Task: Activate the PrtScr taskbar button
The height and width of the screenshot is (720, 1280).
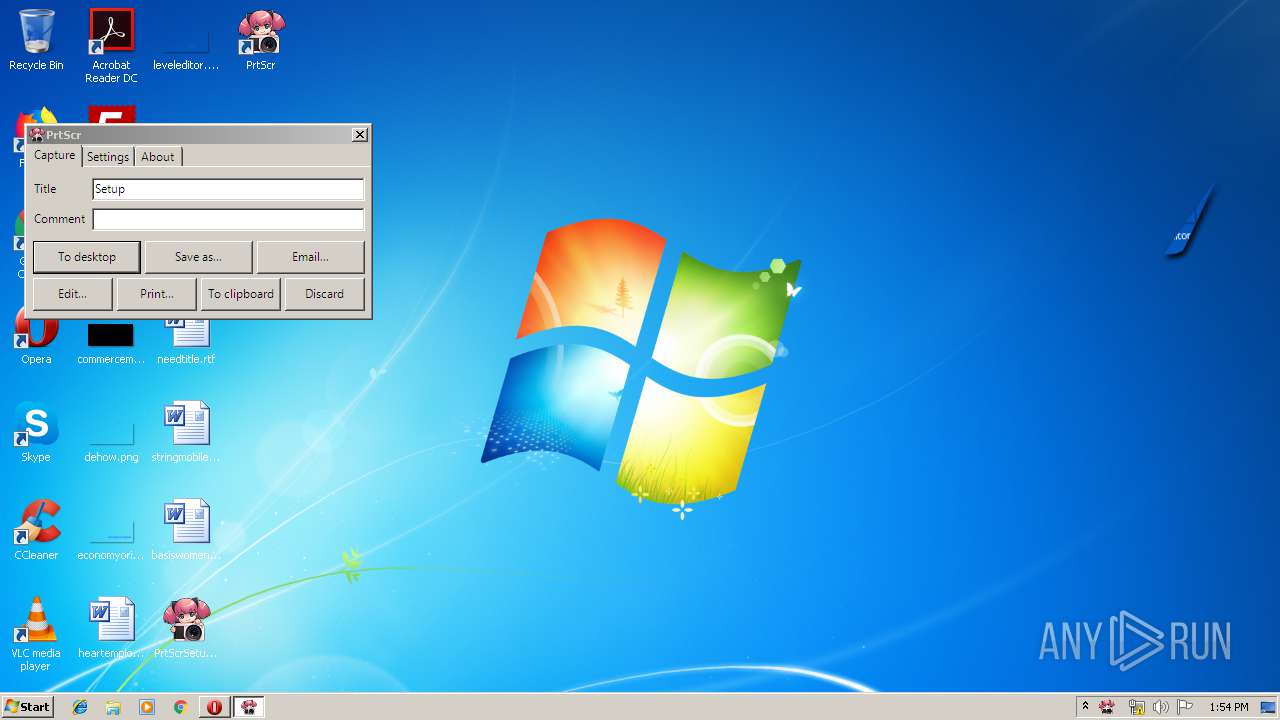Action: tap(249, 707)
